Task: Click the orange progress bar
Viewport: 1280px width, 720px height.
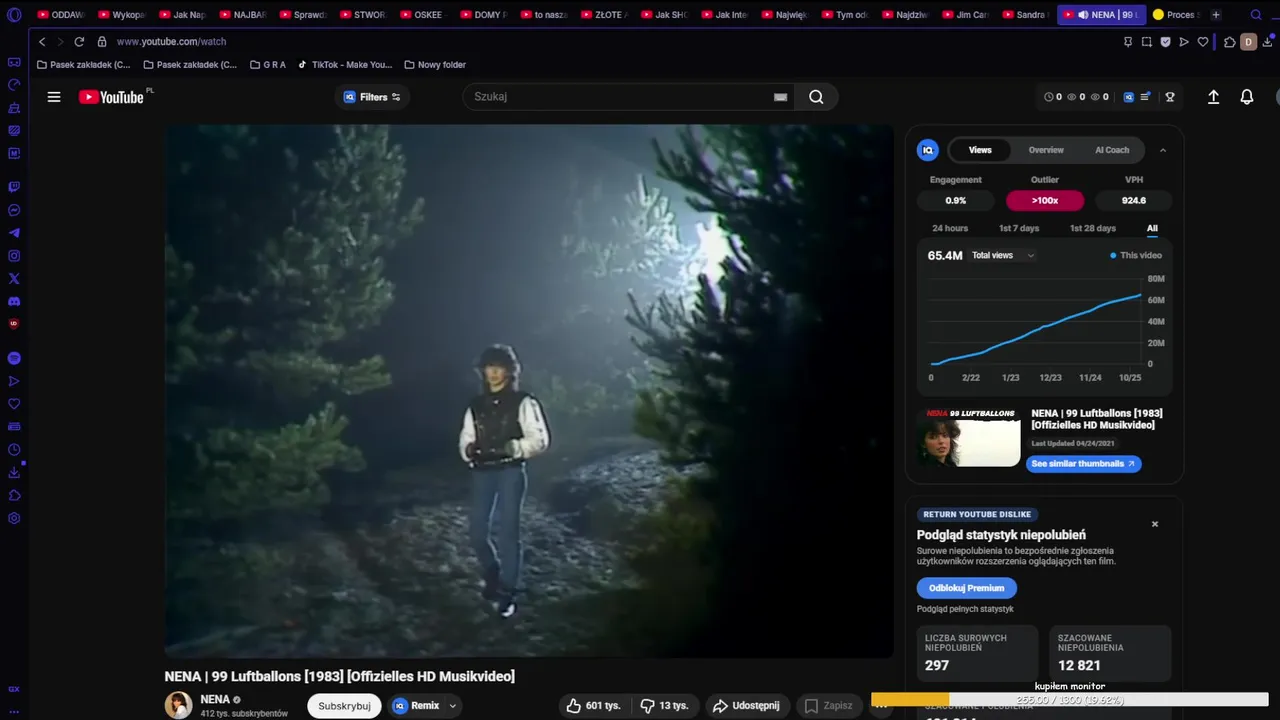Action: (x=910, y=699)
